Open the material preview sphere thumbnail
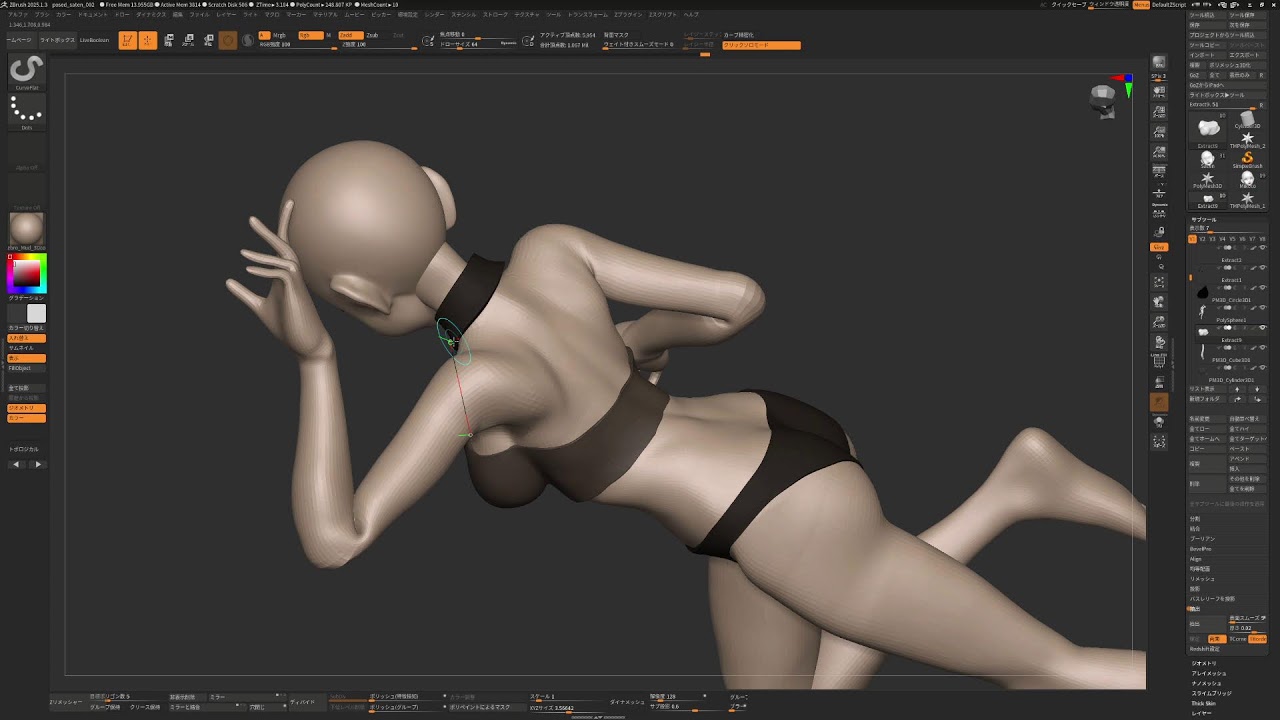 [26, 229]
